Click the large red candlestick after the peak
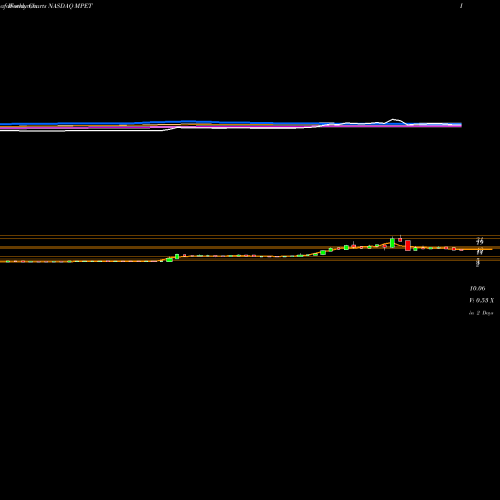Screen dimensions: 500x500 tap(408, 245)
